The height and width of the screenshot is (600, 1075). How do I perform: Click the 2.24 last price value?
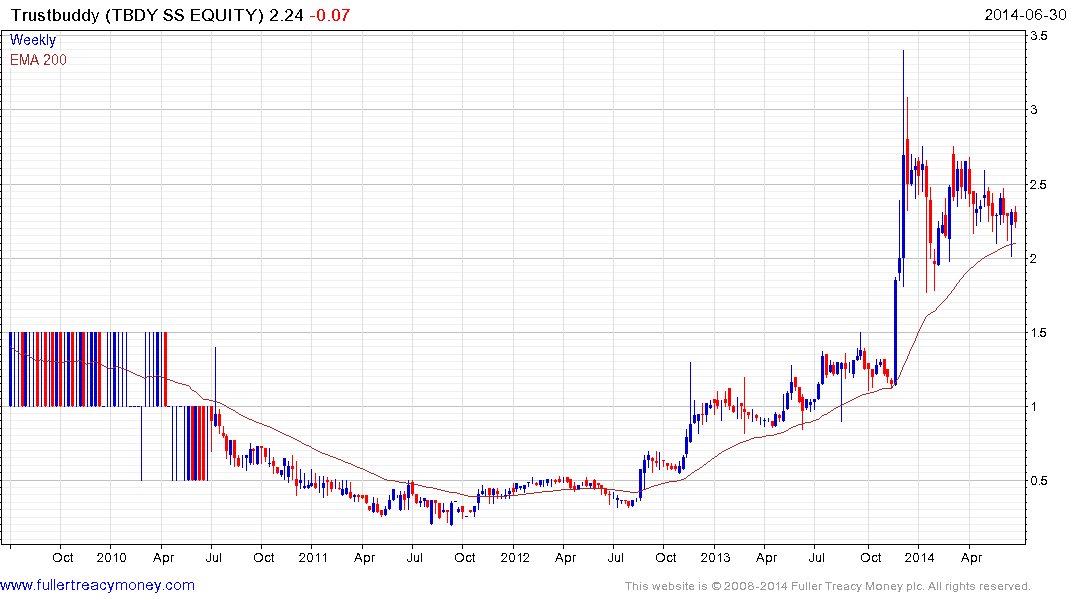tap(286, 14)
